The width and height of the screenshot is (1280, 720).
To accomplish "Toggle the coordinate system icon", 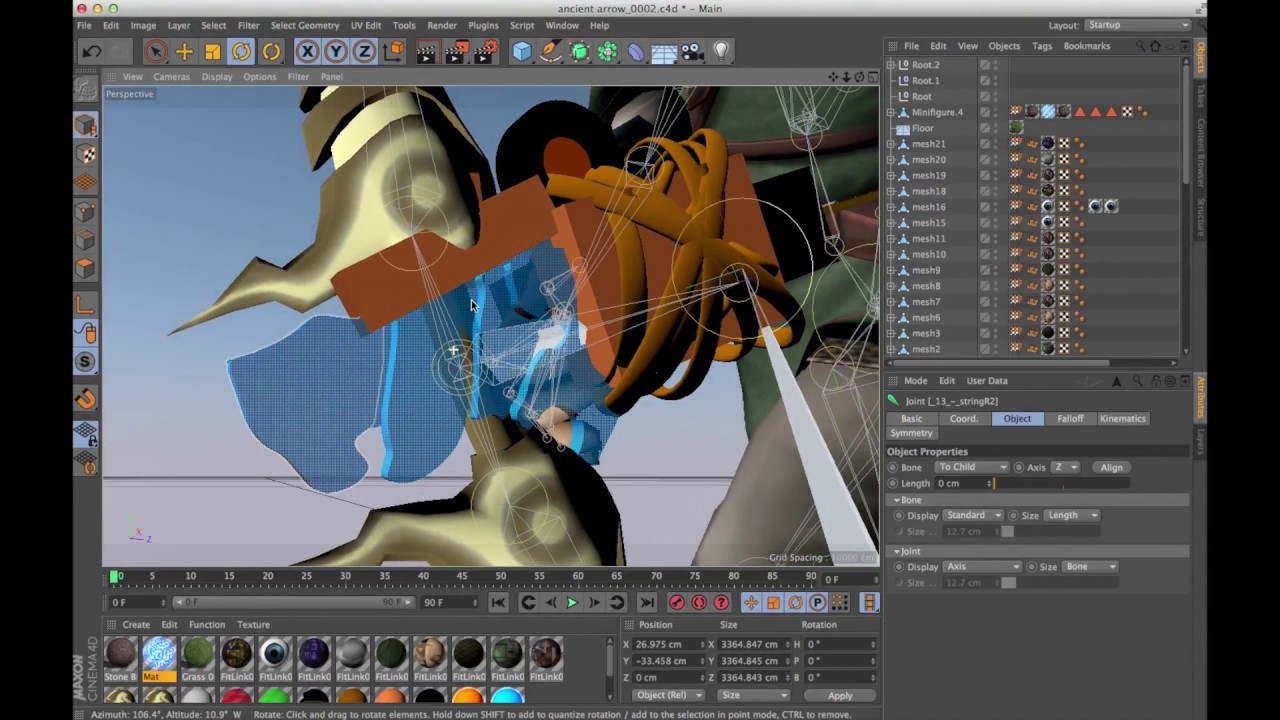I will 394,52.
